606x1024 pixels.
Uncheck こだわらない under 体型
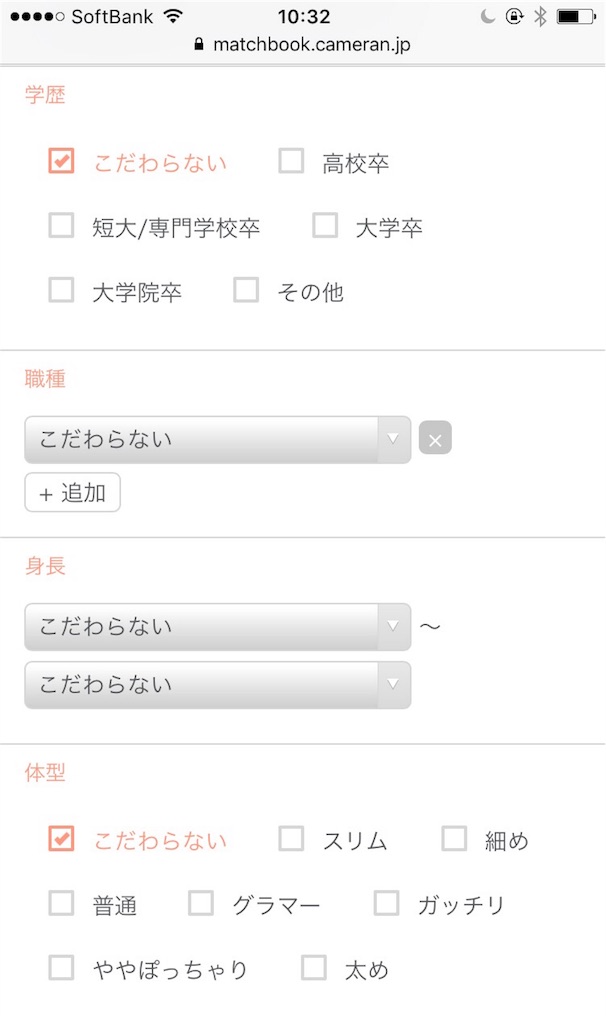[61, 839]
